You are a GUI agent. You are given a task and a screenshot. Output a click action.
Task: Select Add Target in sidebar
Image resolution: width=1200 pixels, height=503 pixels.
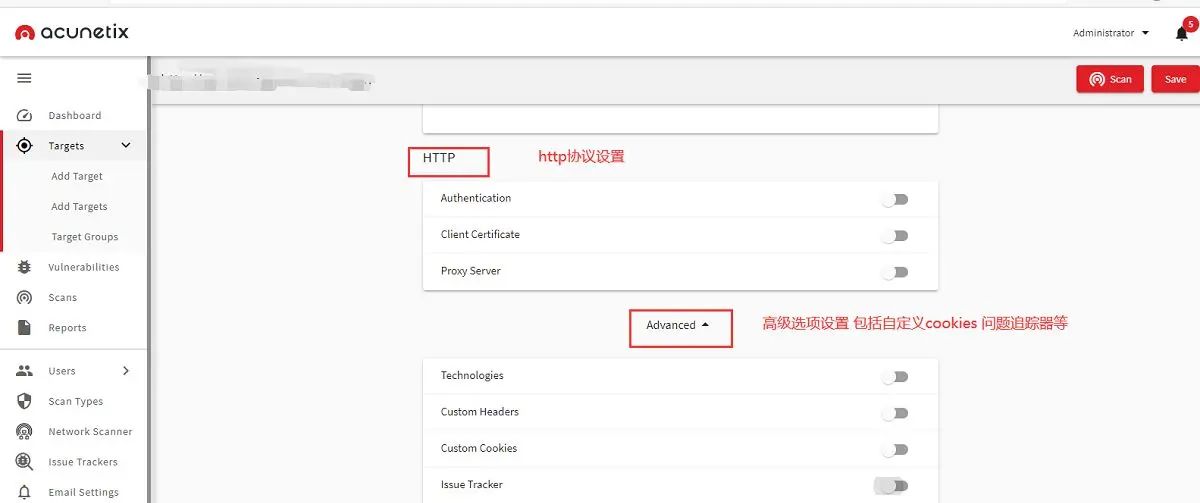point(77,176)
